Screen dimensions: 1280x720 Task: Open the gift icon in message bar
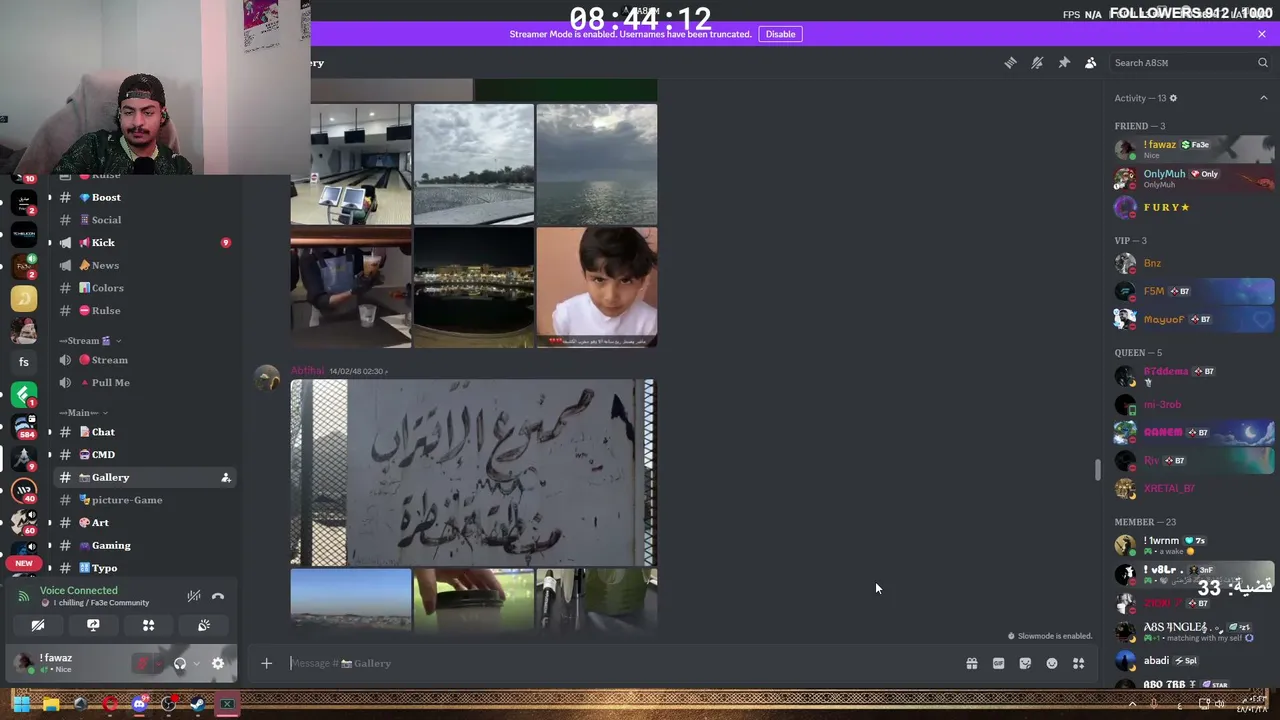pyautogui.click(x=971, y=663)
